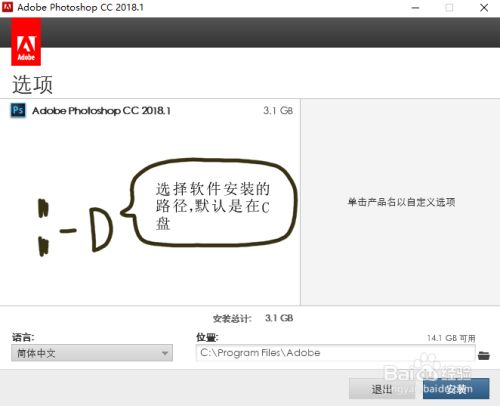Click the 安装总计 3.1 GB total

253,318
